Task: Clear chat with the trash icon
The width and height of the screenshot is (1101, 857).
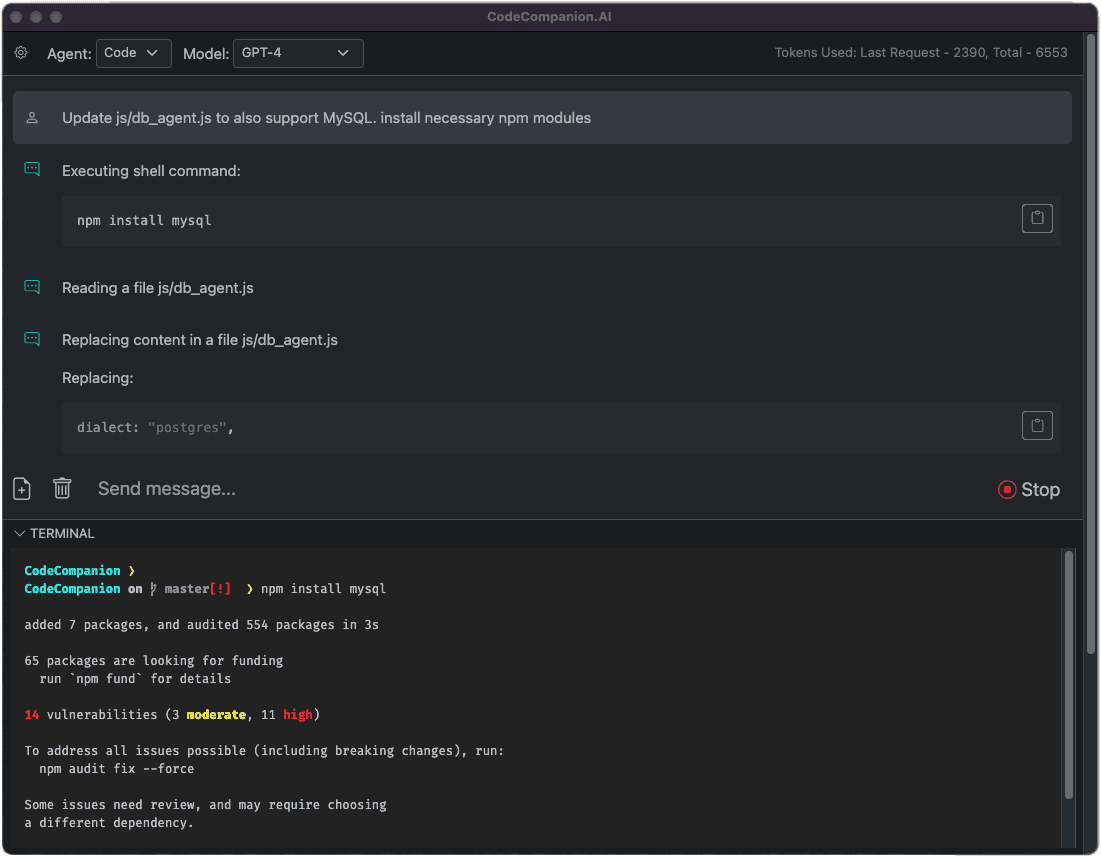Action: click(62, 489)
